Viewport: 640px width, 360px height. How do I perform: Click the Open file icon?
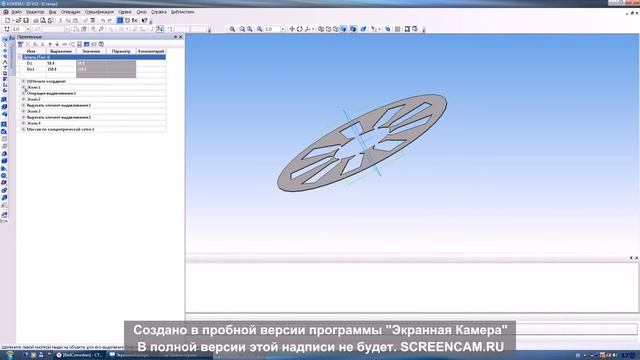coord(18,20)
